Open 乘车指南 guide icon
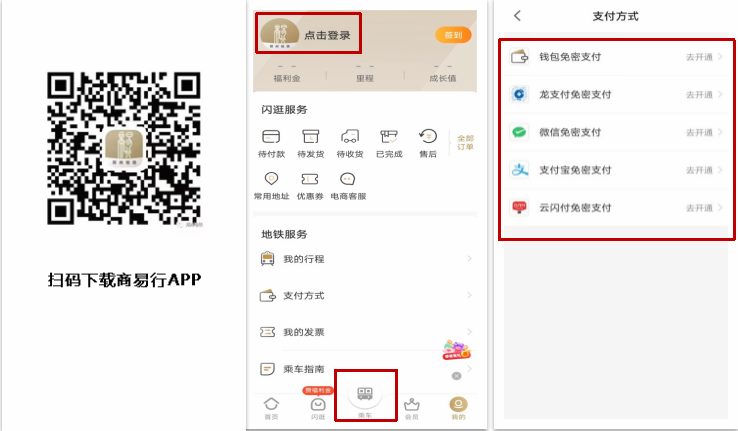This screenshot has width=738, height=431. click(x=267, y=369)
